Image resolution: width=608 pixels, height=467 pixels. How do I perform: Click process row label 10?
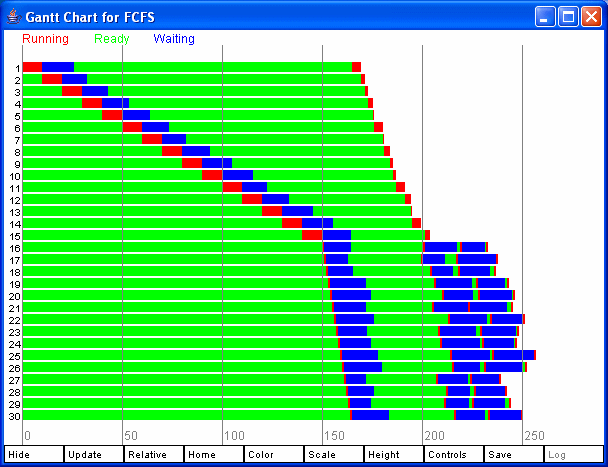[x=15, y=177]
